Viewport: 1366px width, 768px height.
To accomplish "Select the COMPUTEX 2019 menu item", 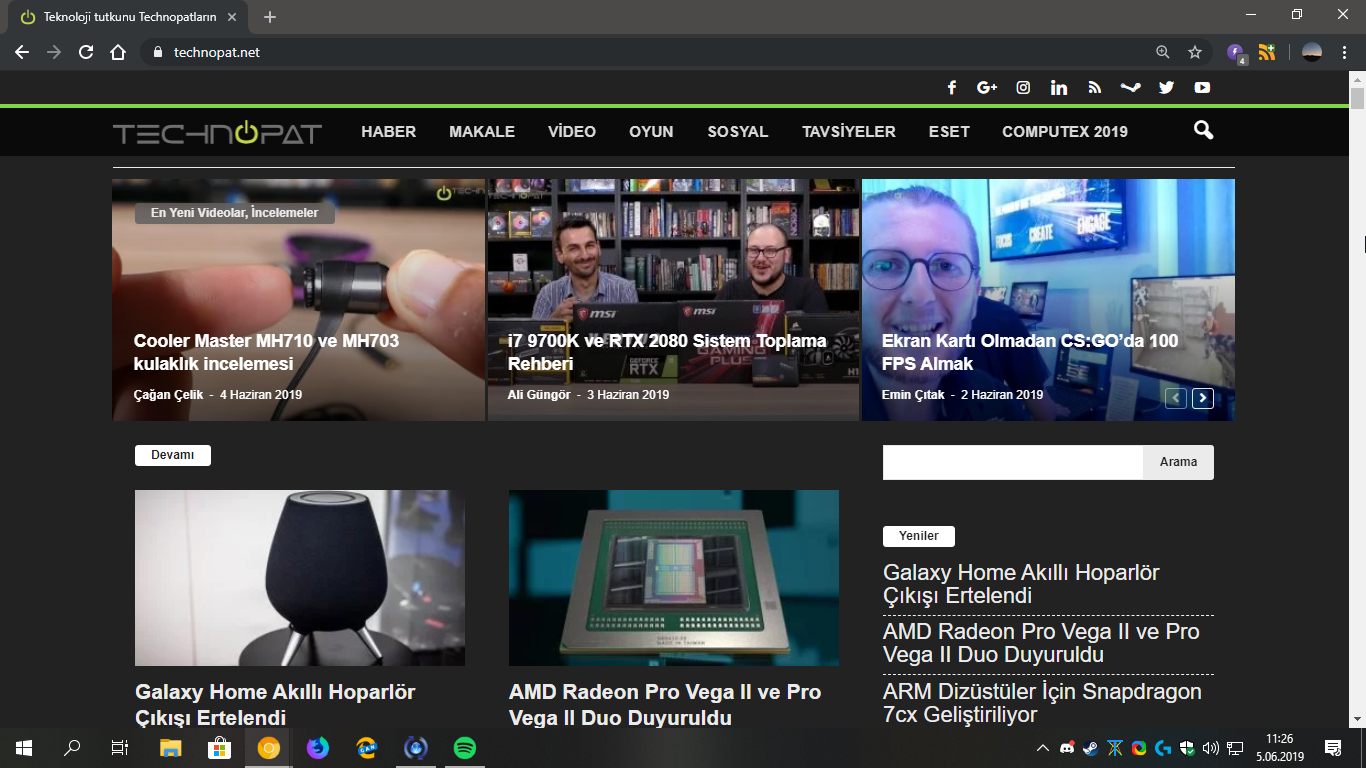I will [x=1064, y=132].
